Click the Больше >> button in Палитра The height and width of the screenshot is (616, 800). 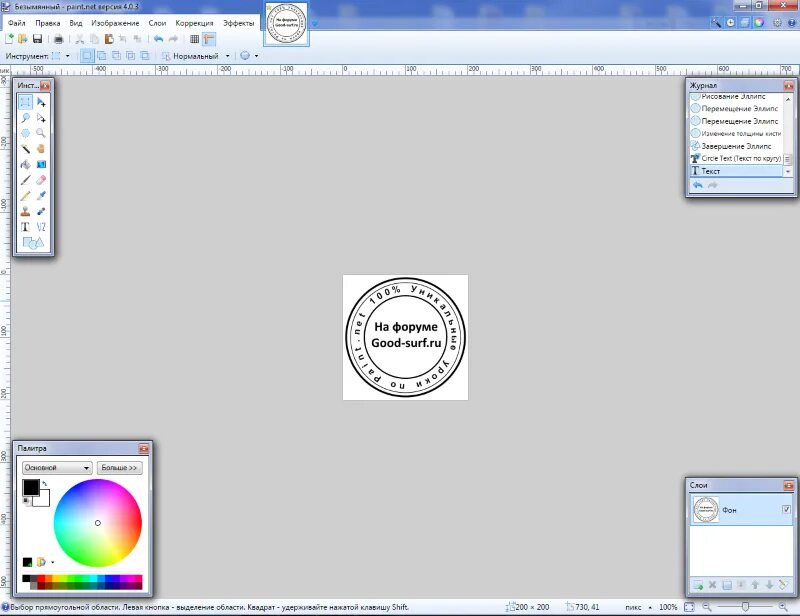tap(119, 467)
